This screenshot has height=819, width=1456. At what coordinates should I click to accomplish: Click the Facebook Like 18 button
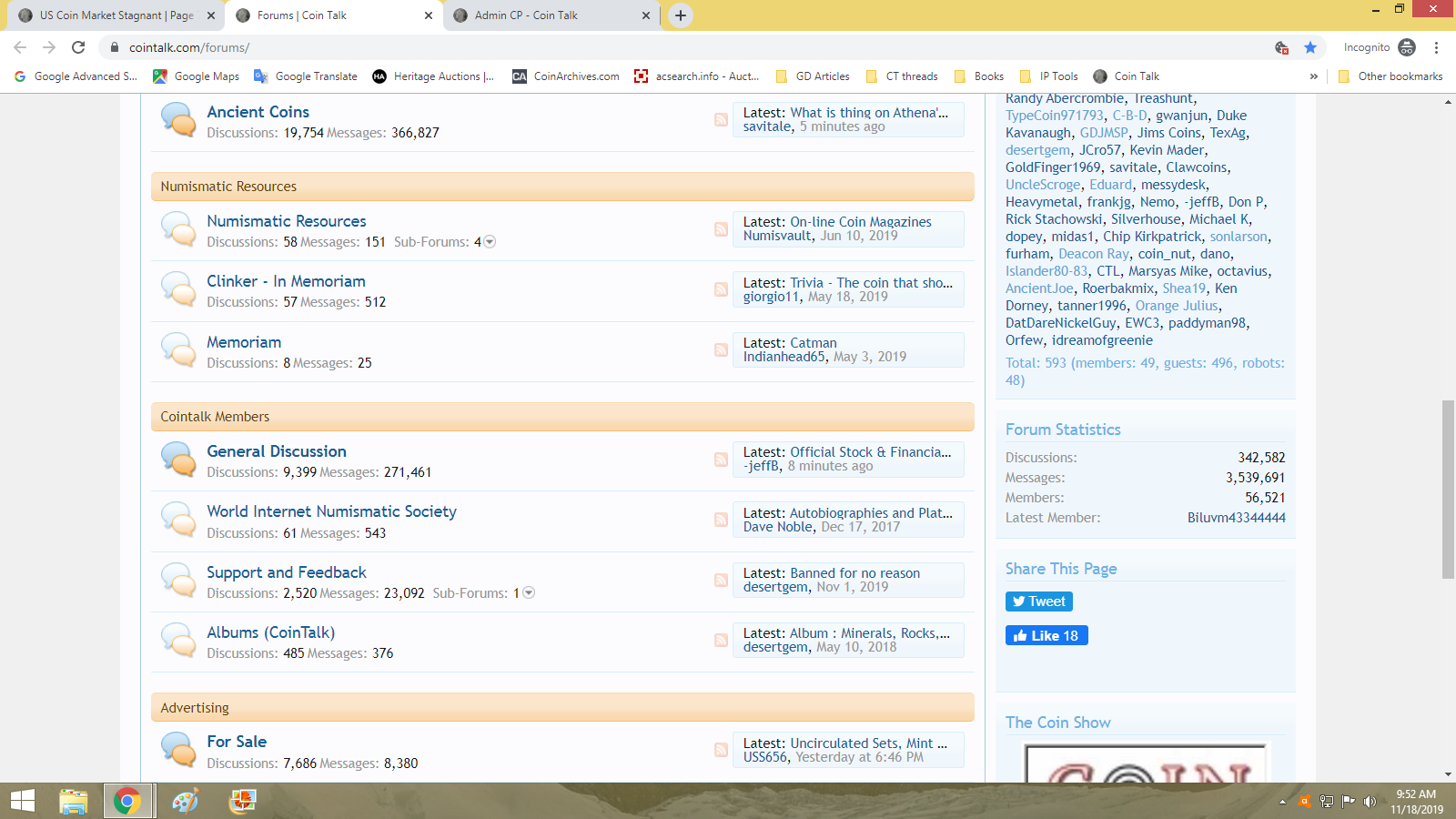pos(1046,635)
